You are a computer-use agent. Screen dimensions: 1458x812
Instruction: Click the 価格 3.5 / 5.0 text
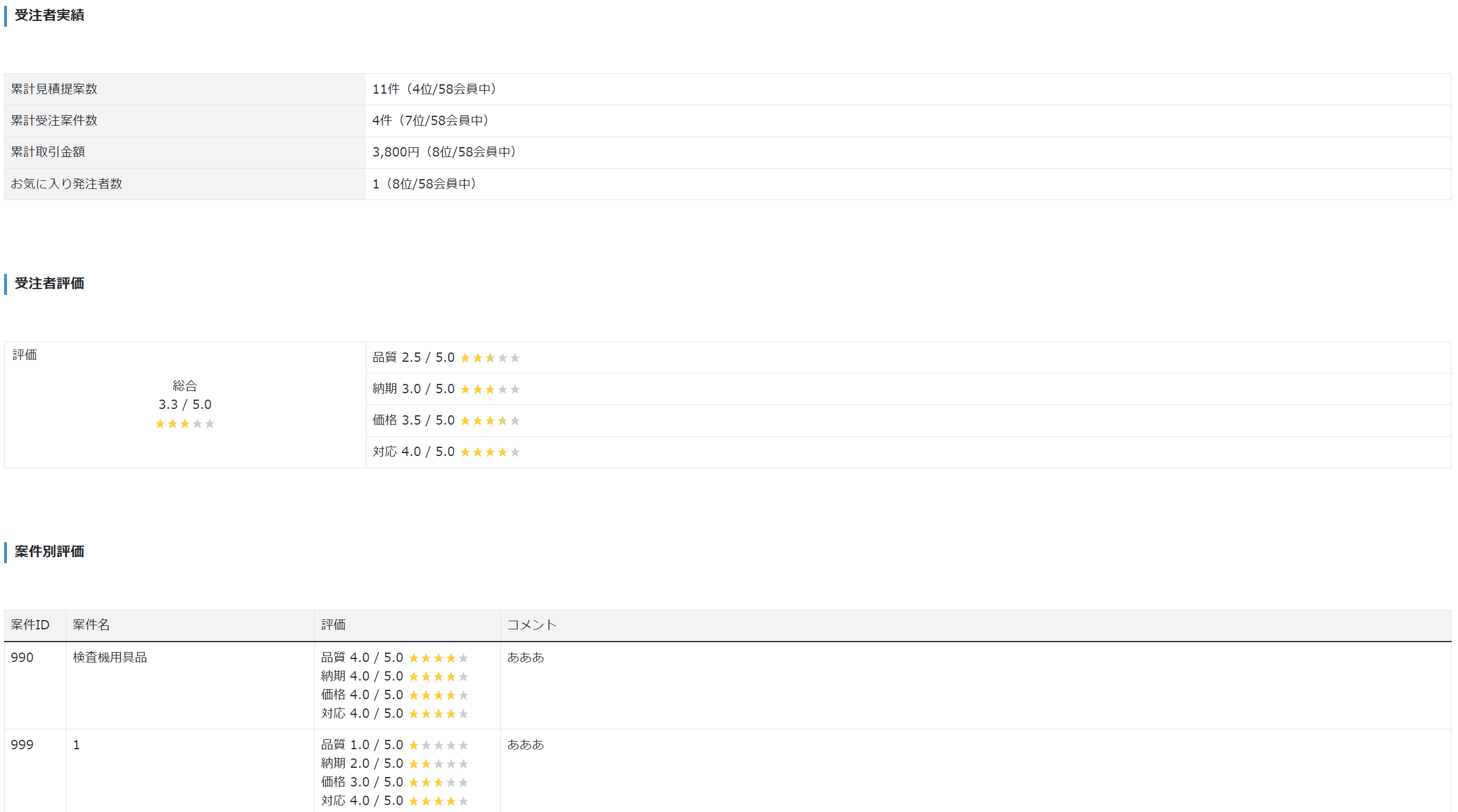click(x=414, y=421)
